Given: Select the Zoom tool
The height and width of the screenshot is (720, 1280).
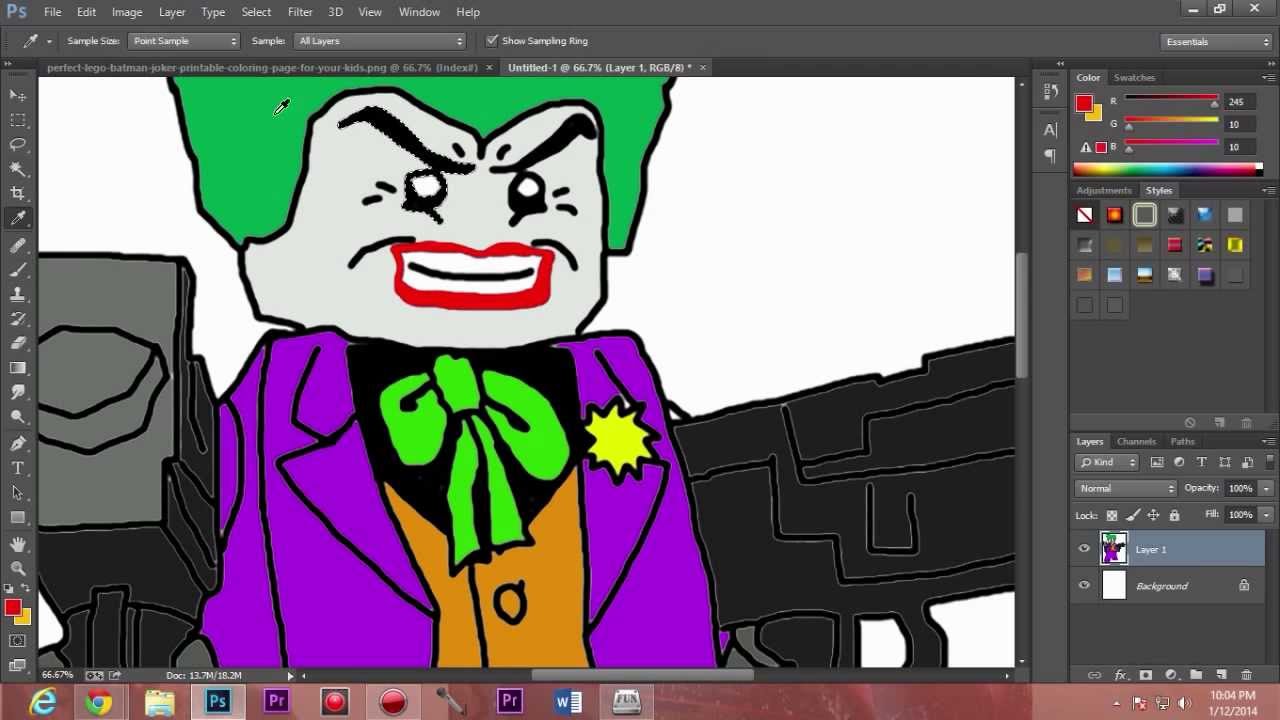Looking at the screenshot, I should point(18,568).
